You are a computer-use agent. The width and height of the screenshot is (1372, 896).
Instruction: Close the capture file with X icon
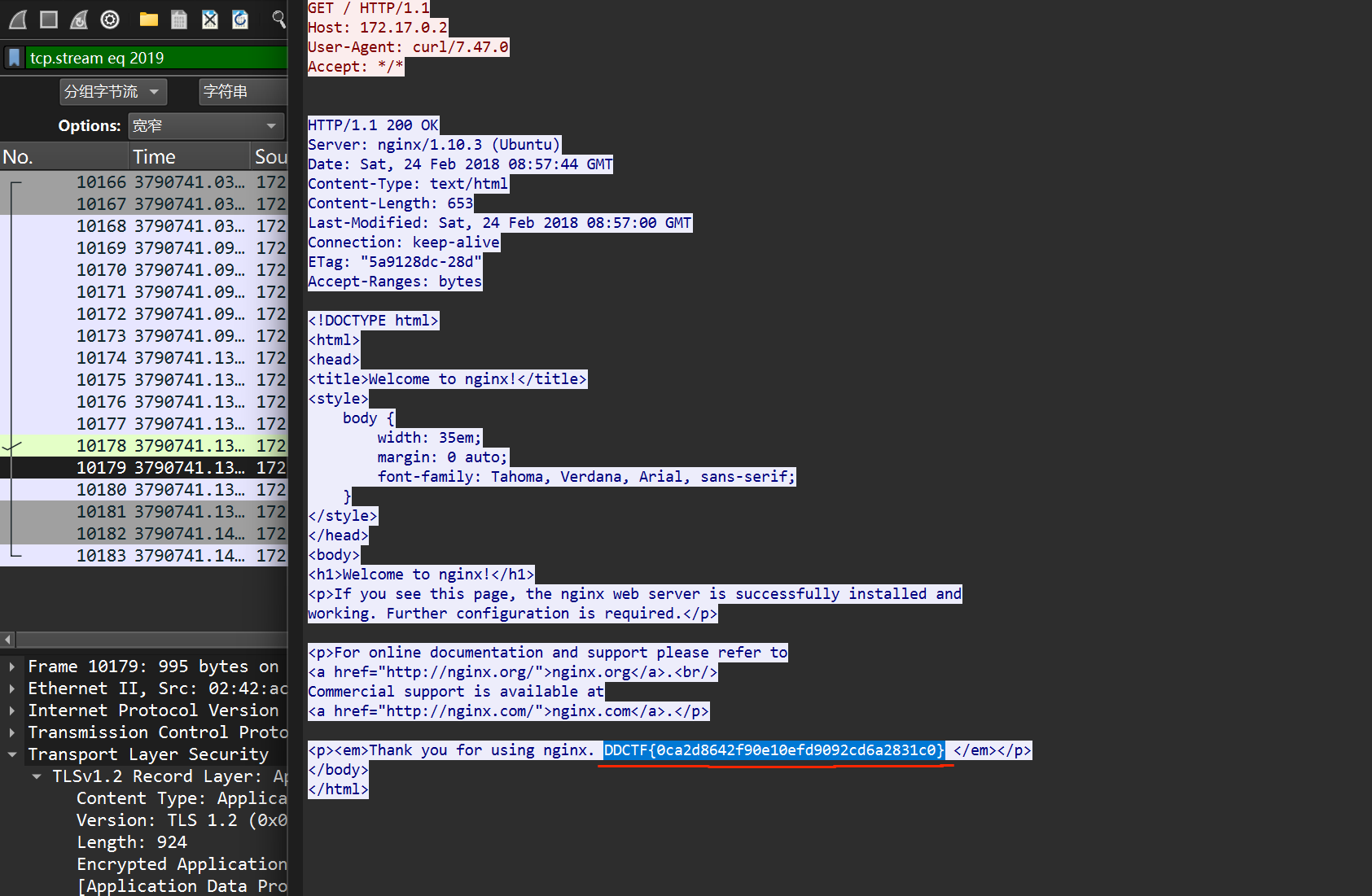click(x=210, y=20)
